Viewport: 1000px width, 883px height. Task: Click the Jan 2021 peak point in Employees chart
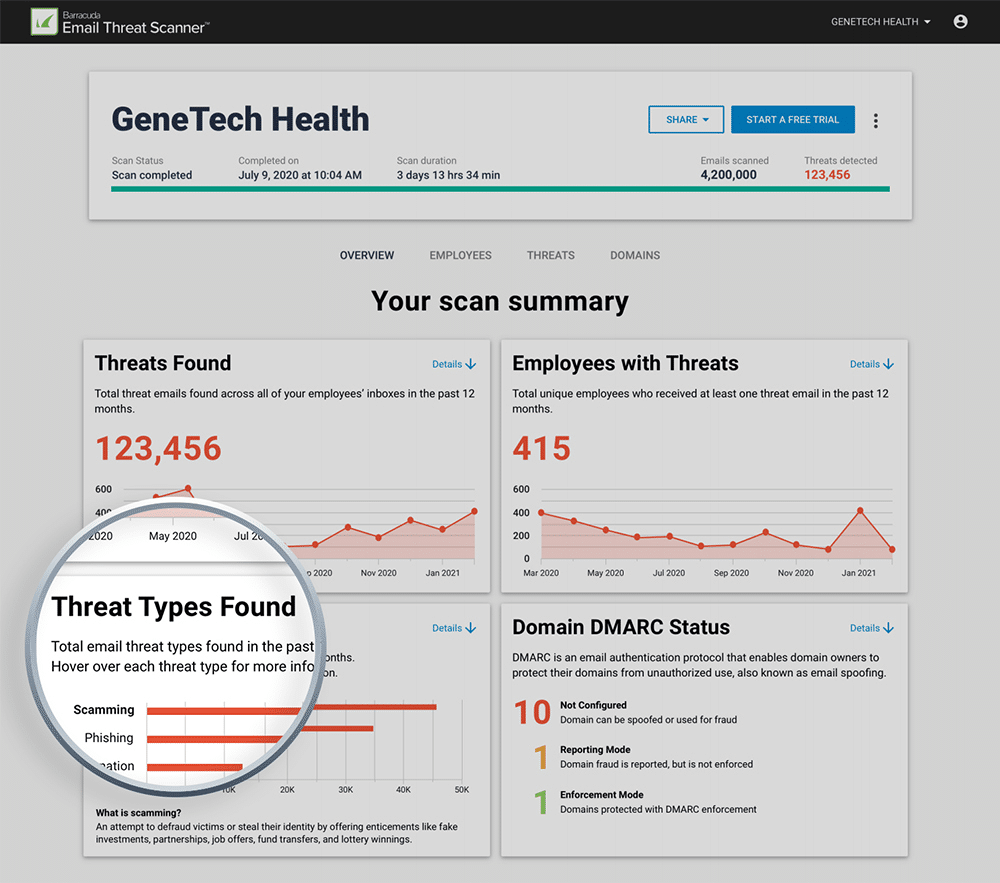(860, 511)
